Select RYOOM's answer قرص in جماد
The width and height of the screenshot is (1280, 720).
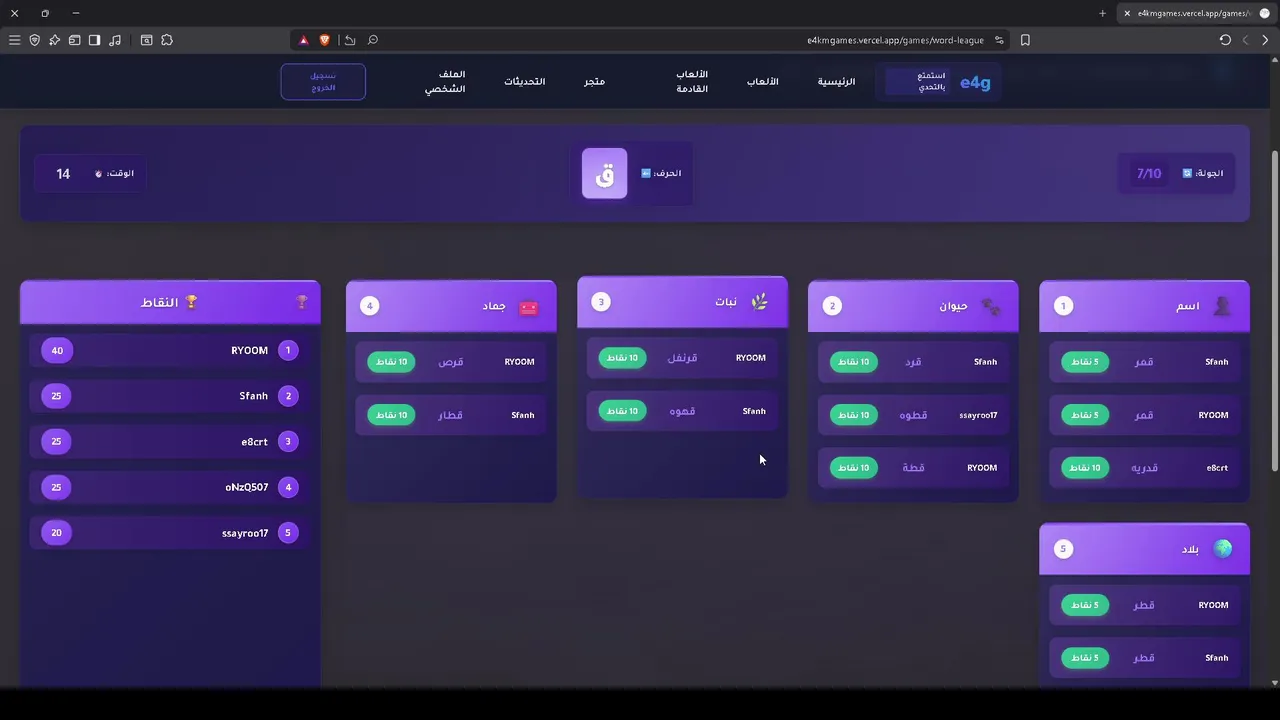[x=451, y=362]
